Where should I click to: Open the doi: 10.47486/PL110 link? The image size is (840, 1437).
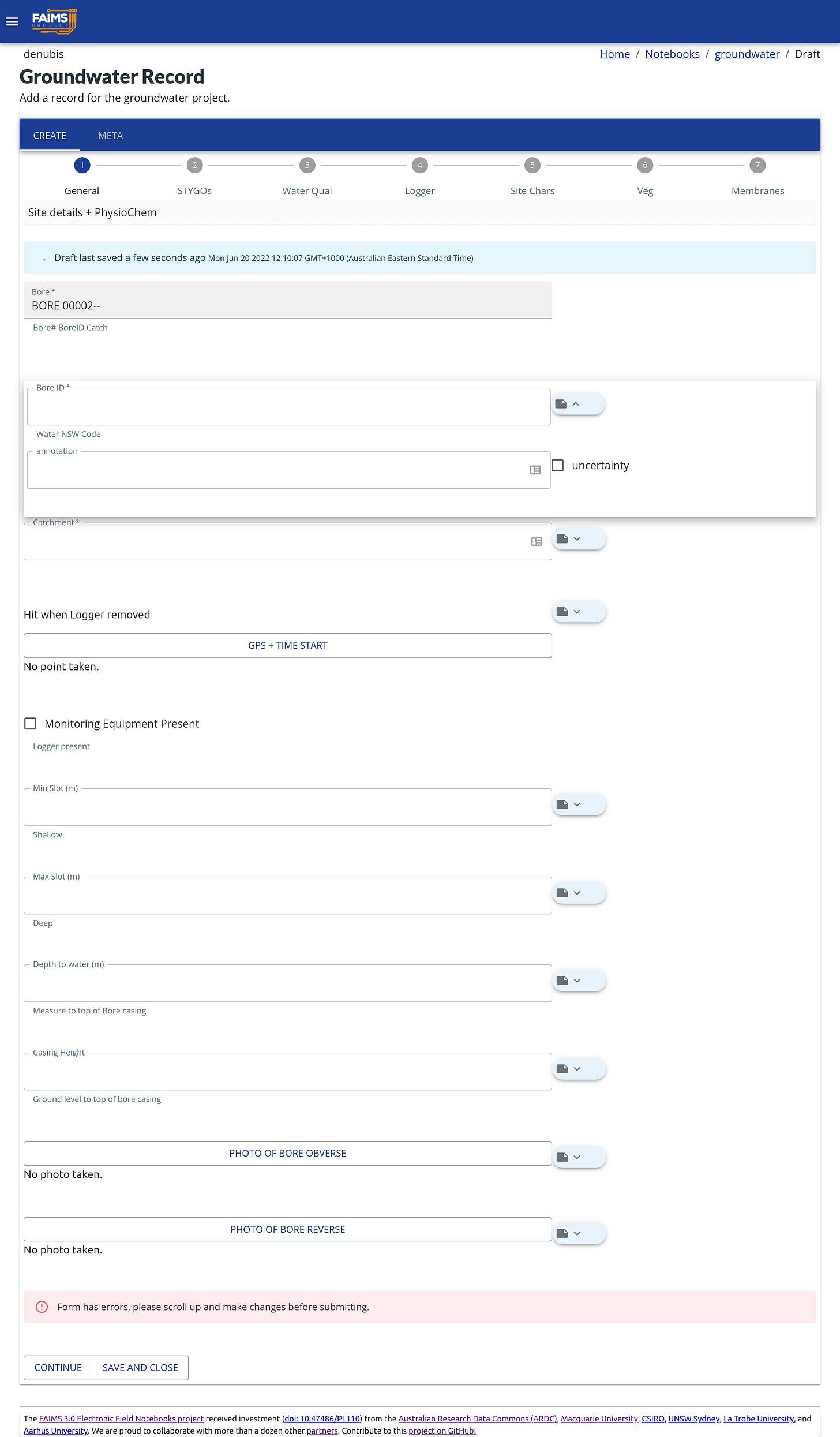[322, 1419]
